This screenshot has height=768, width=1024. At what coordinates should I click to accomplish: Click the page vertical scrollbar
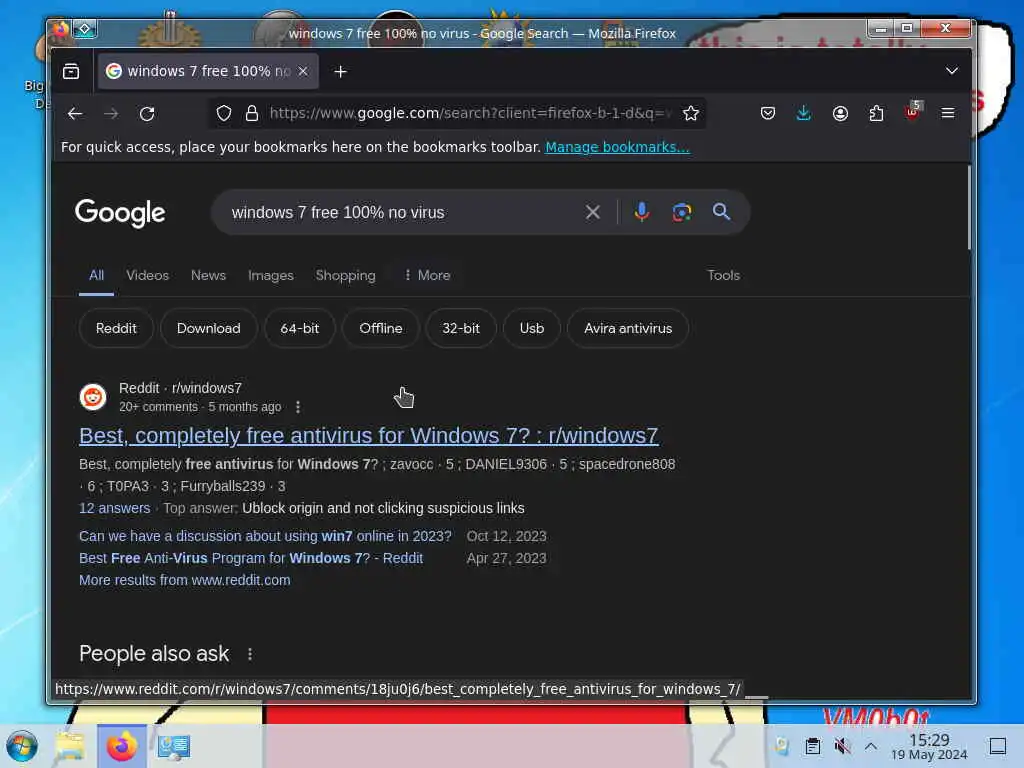coord(969,208)
